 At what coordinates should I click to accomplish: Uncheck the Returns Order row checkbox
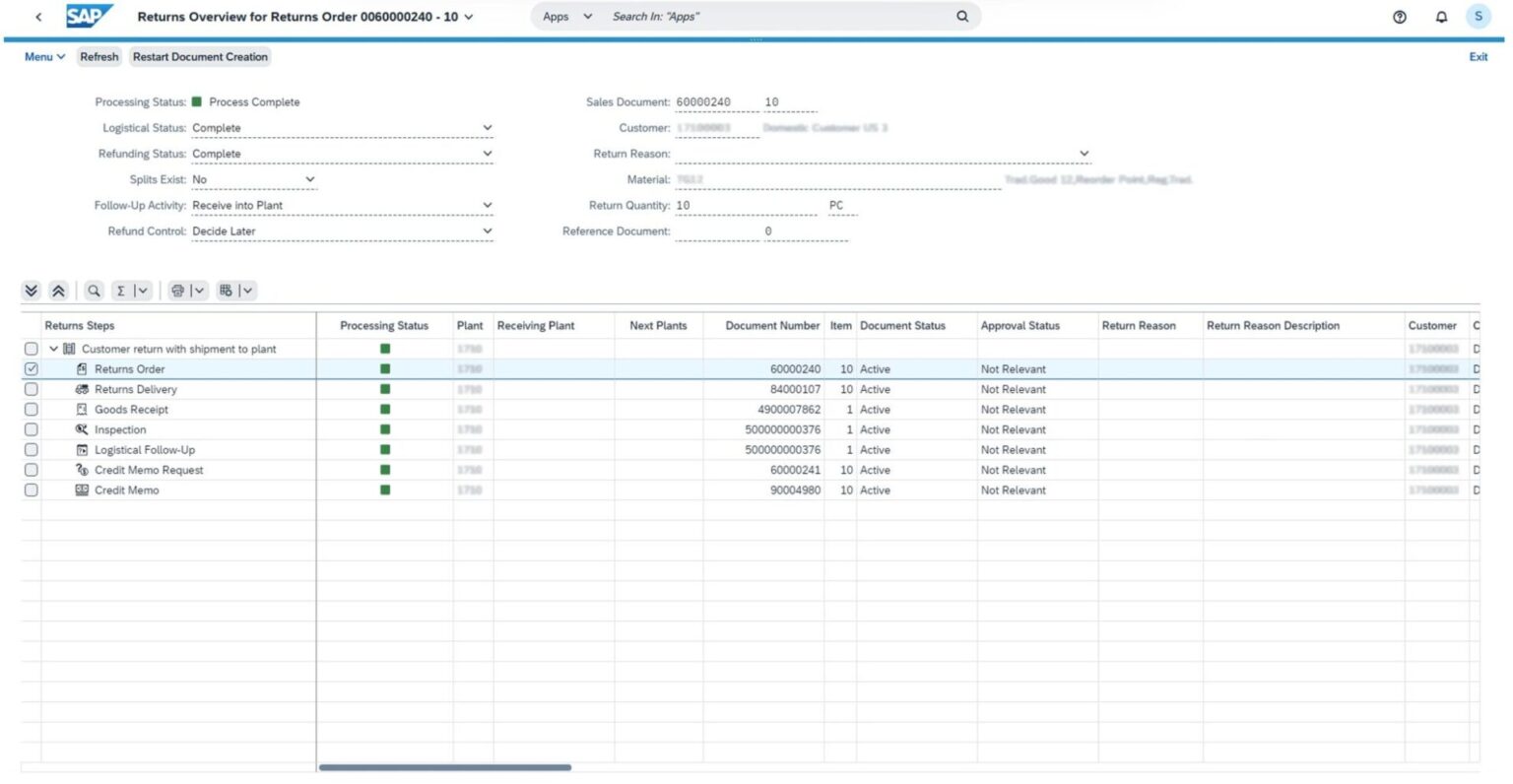32,369
